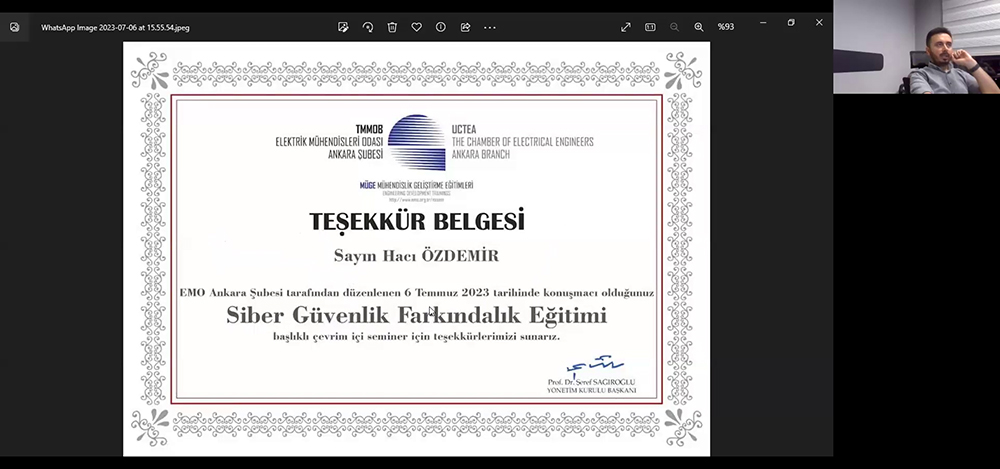The width and height of the screenshot is (1000, 469).
Task: Open the See more three-dots menu
Action: tap(490, 27)
